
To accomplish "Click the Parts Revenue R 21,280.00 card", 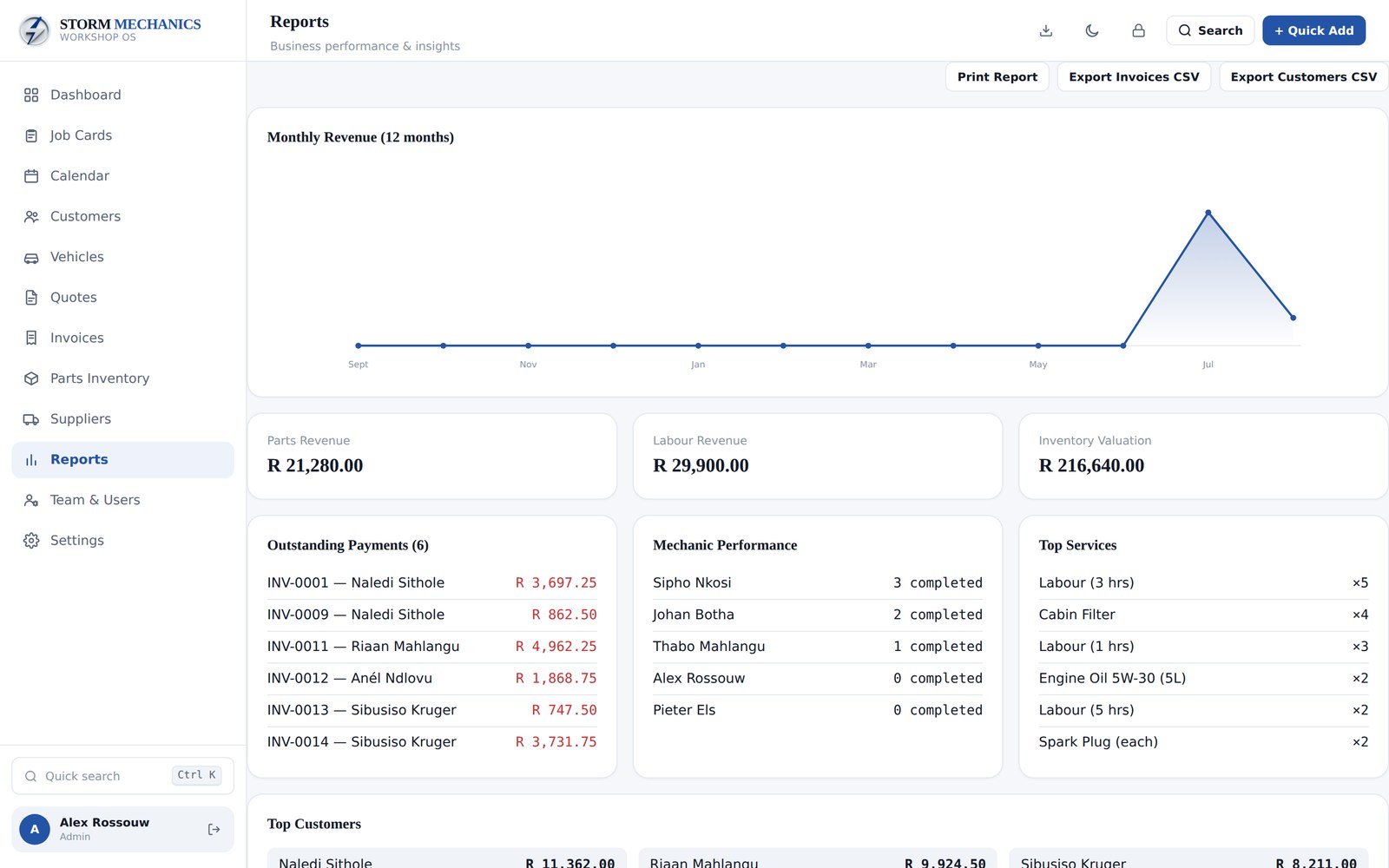I will (432, 457).
